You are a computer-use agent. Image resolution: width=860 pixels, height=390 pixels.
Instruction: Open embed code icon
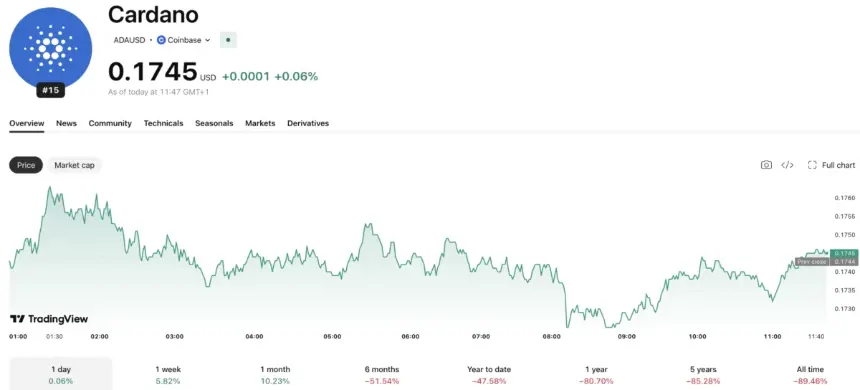tap(787, 165)
